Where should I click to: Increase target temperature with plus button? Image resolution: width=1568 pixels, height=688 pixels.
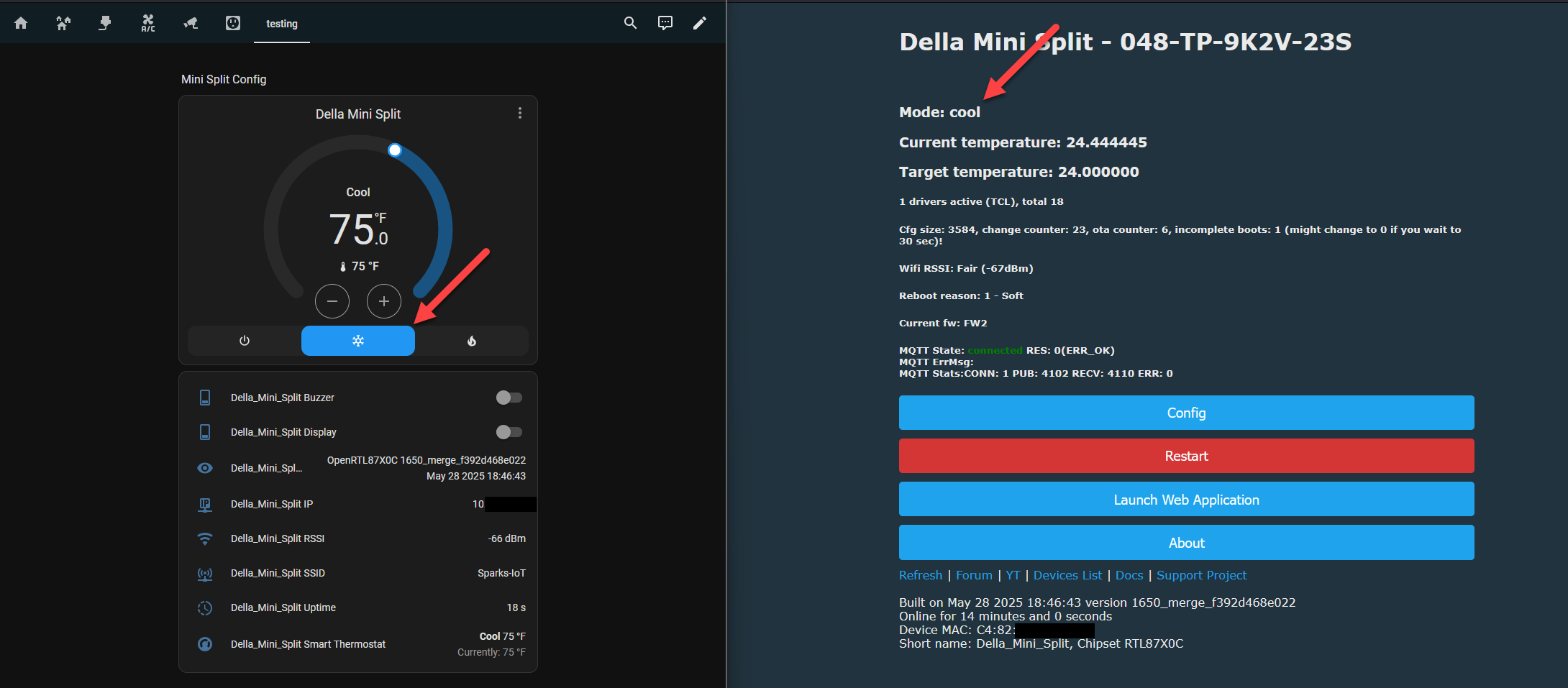pyautogui.click(x=384, y=301)
